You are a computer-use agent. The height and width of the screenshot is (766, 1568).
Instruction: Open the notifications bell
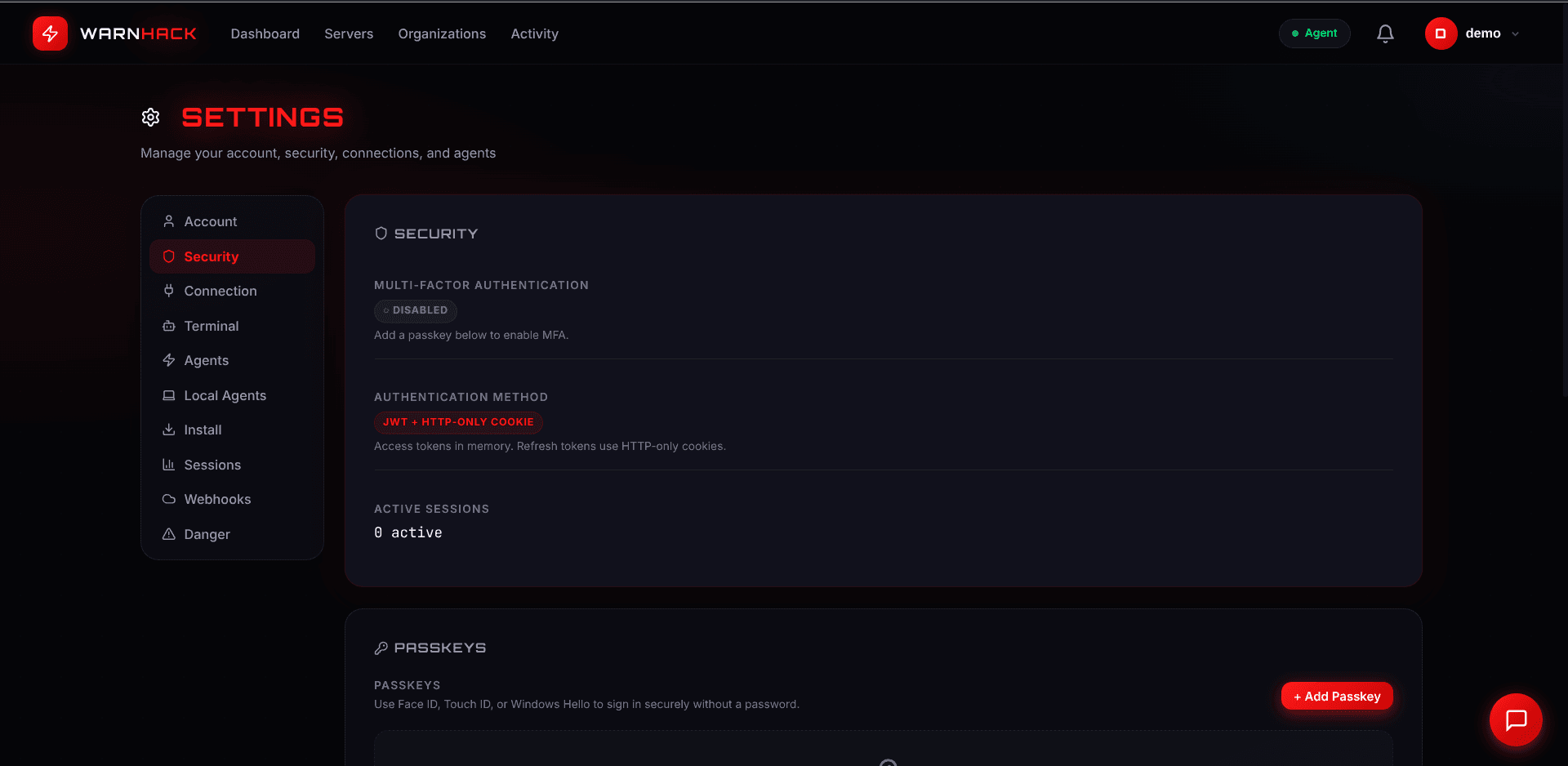coord(1385,33)
